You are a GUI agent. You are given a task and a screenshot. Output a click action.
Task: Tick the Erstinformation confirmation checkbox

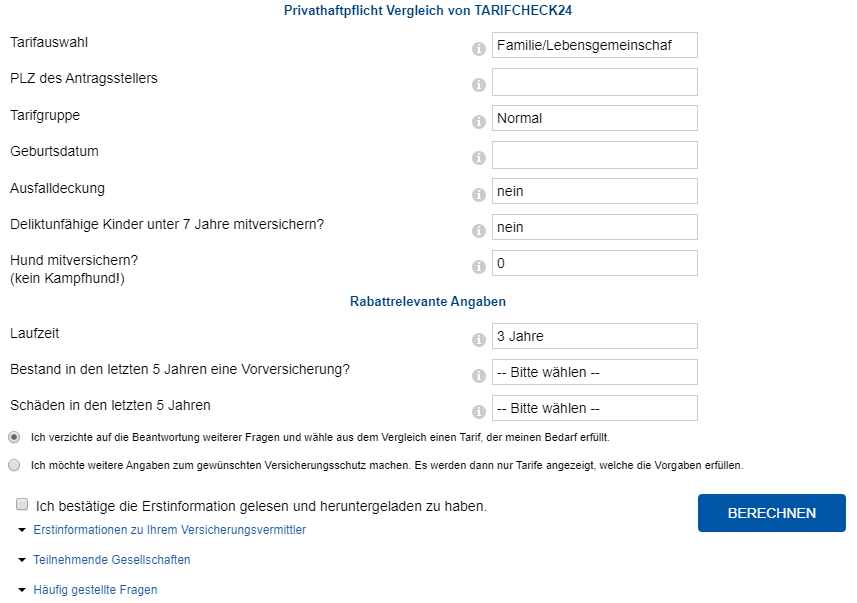22,505
